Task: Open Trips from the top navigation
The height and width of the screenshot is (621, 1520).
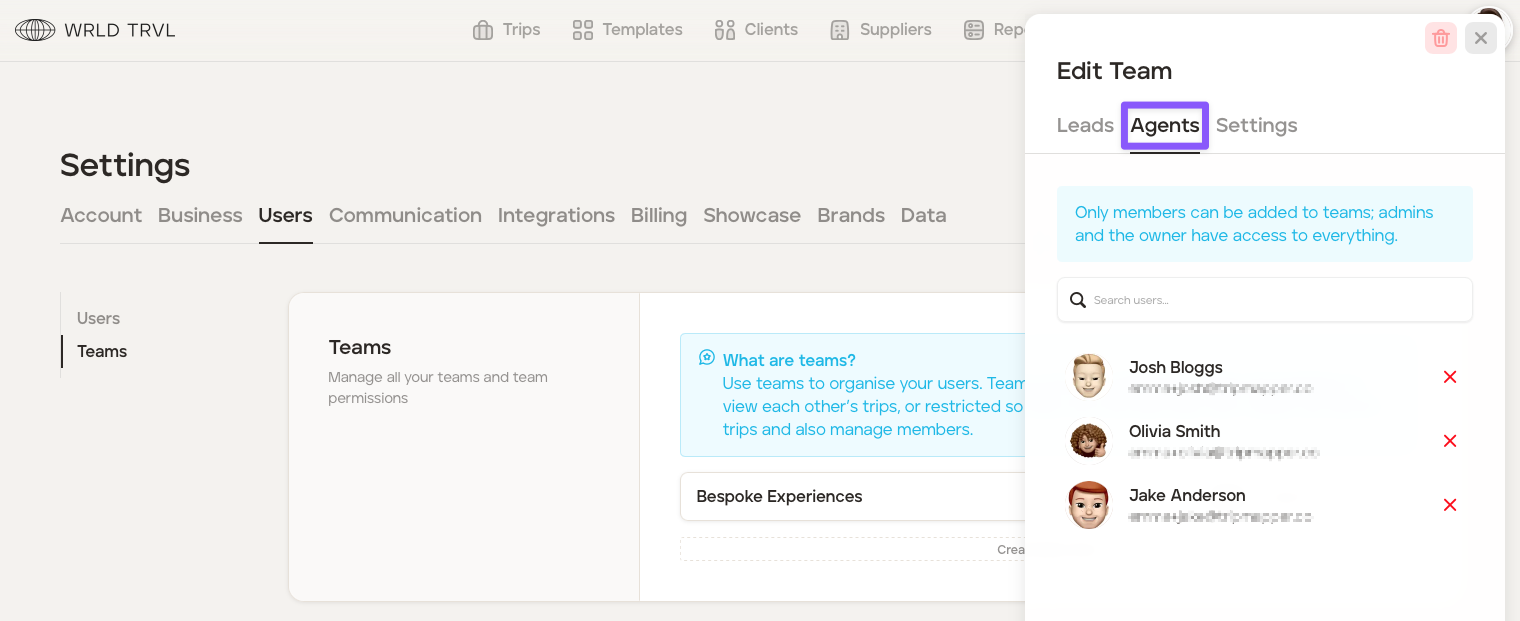Action: point(507,30)
